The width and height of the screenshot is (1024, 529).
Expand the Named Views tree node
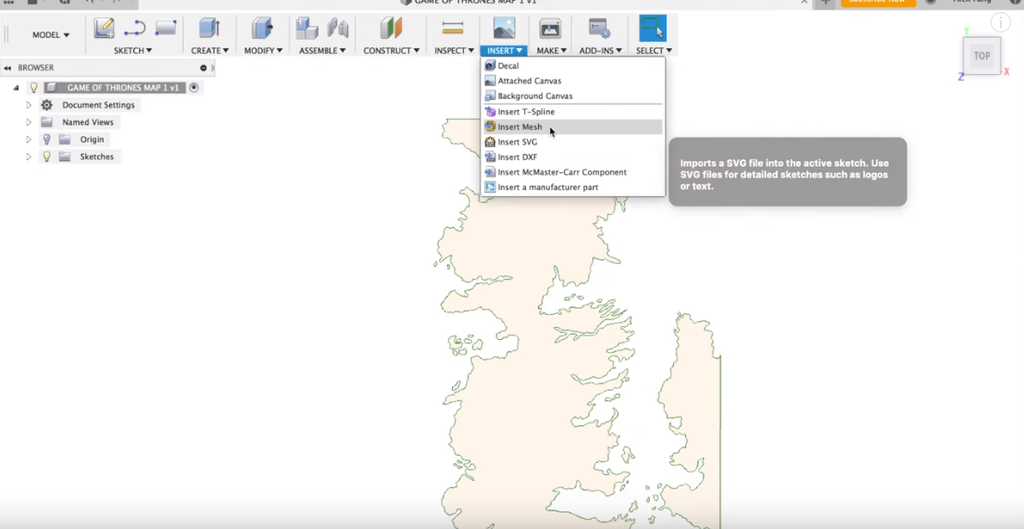(x=29, y=122)
